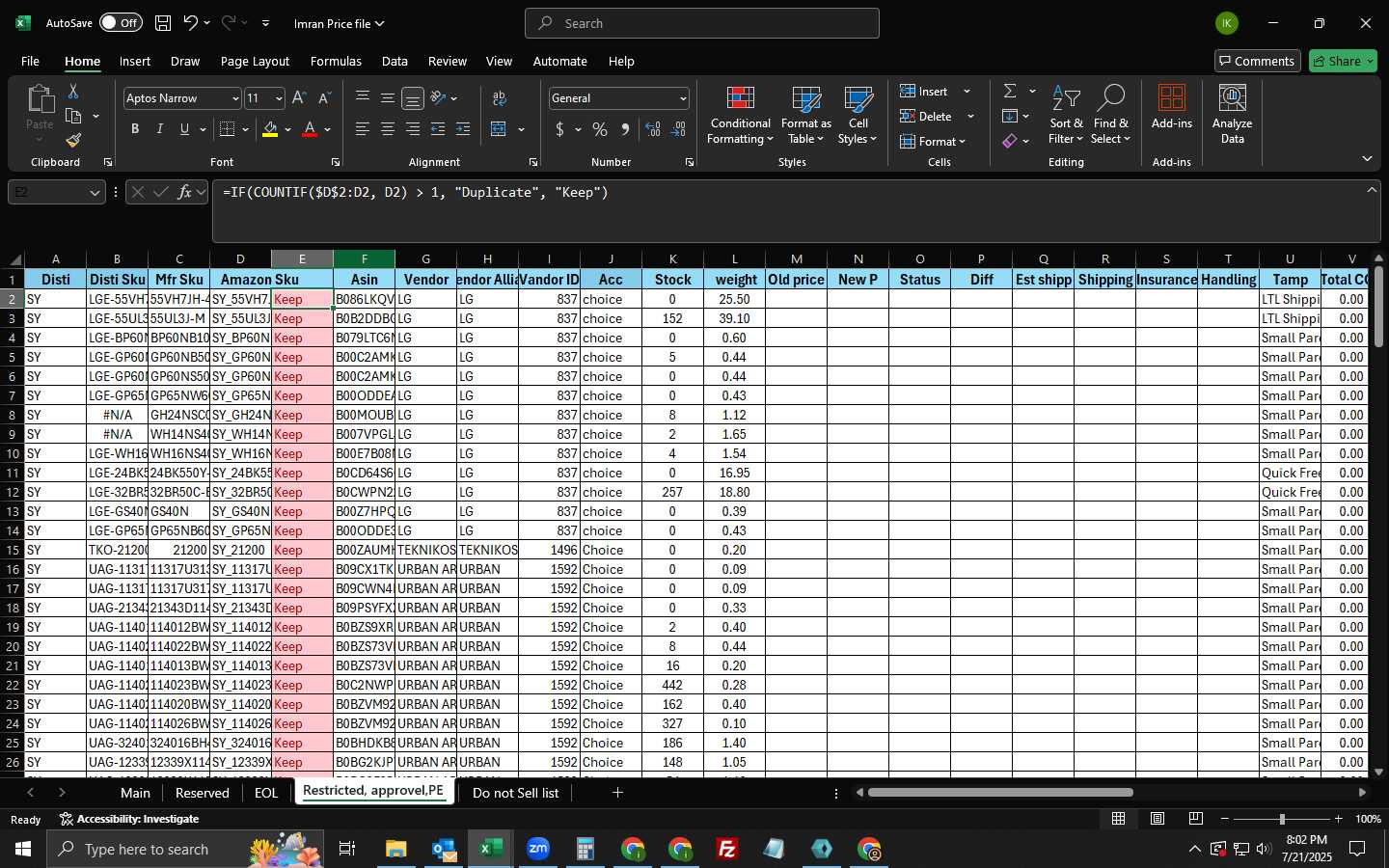Screen dimensions: 1389x868
Task: Click the Delete cells button
Action: pos(927,117)
